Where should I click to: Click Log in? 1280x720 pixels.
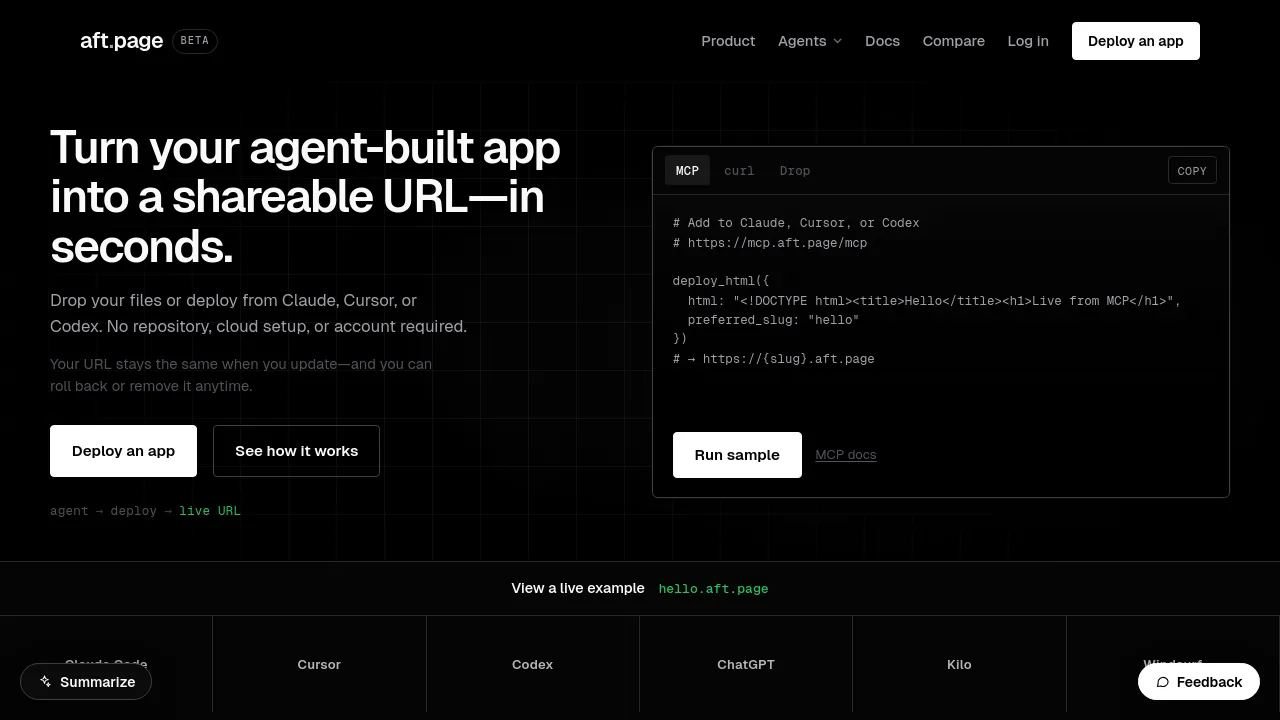coord(1028,41)
